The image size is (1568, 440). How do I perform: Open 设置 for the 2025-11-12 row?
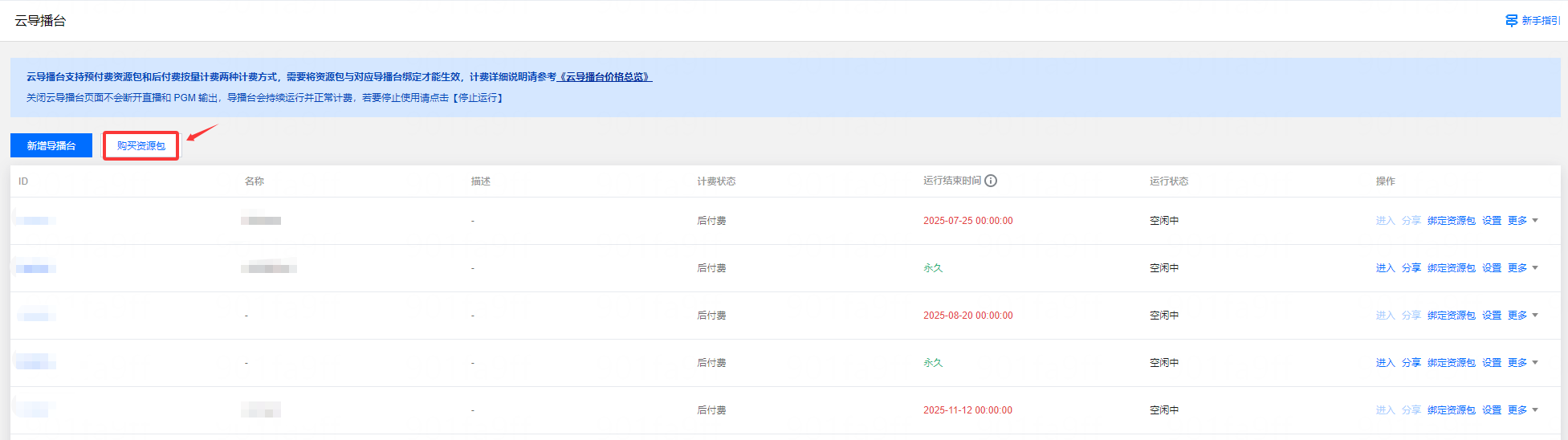[x=1492, y=410]
